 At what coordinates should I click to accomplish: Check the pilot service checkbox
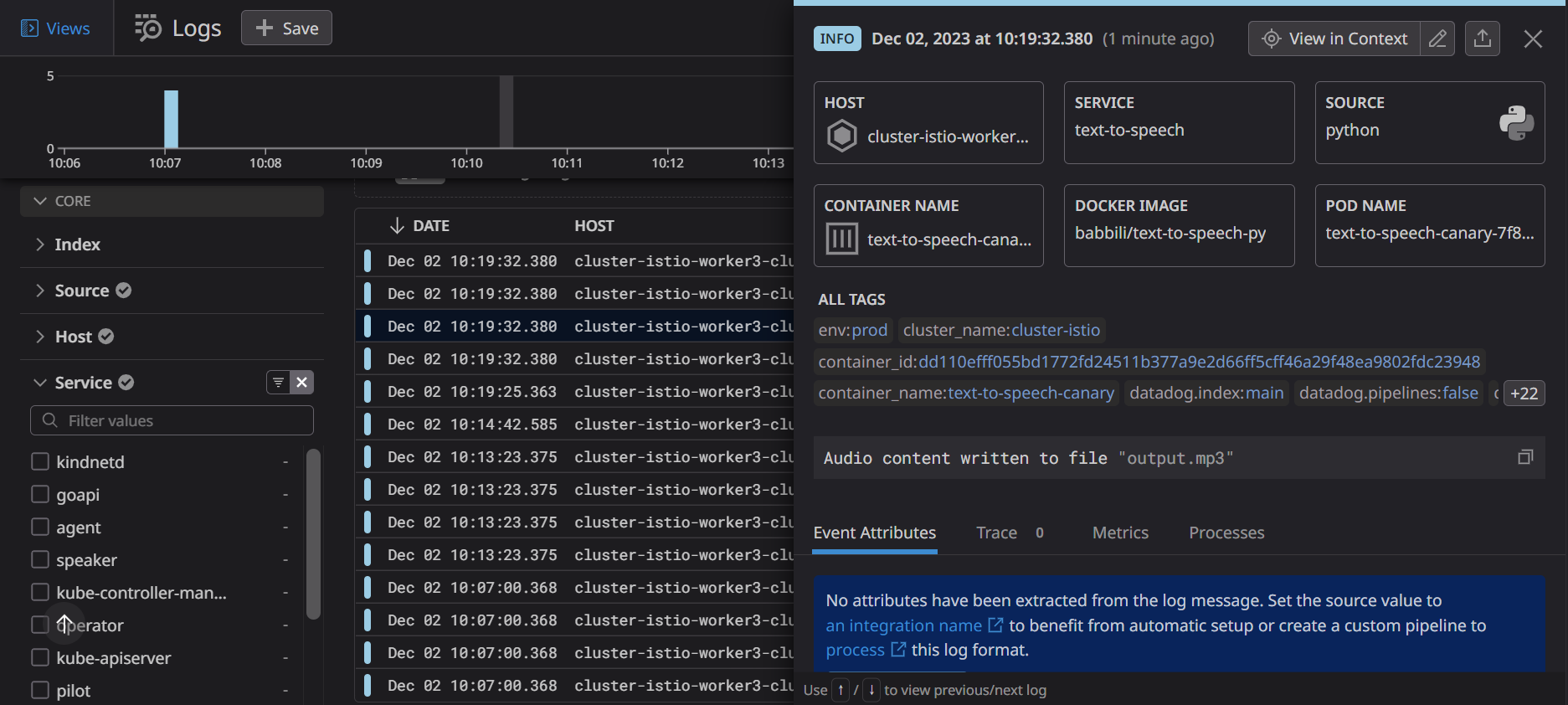(40, 690)
